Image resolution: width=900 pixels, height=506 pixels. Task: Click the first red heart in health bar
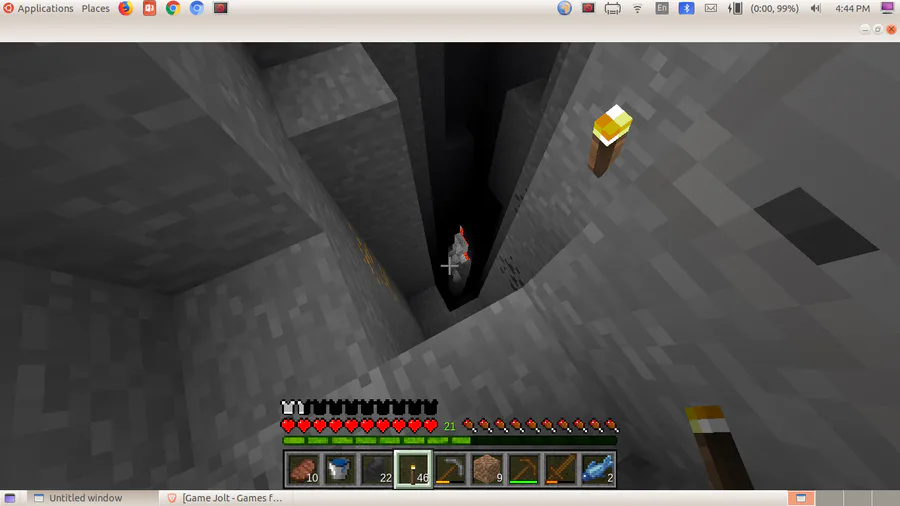click(288, 426)
